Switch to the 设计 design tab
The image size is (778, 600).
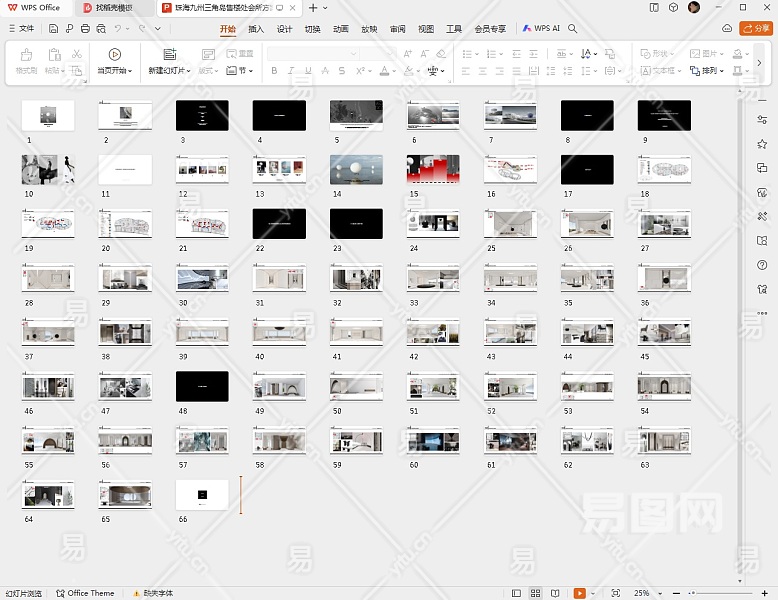point(284,29)
